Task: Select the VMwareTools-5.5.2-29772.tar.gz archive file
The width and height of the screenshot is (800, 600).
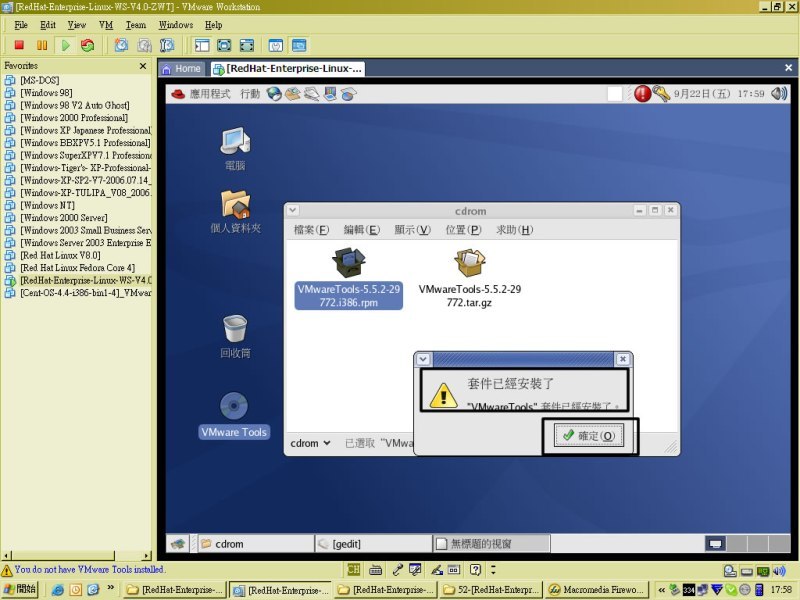Action: tap(470, 279)
